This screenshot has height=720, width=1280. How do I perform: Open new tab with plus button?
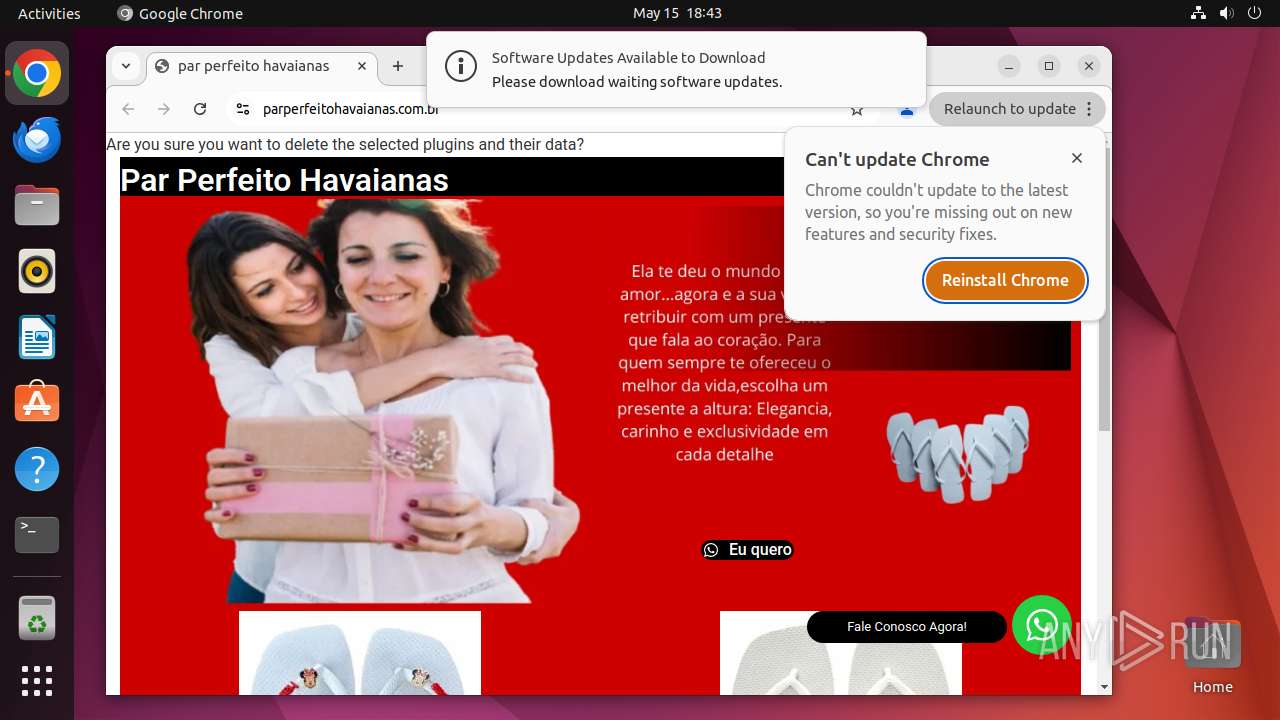(x=398, y=66)
